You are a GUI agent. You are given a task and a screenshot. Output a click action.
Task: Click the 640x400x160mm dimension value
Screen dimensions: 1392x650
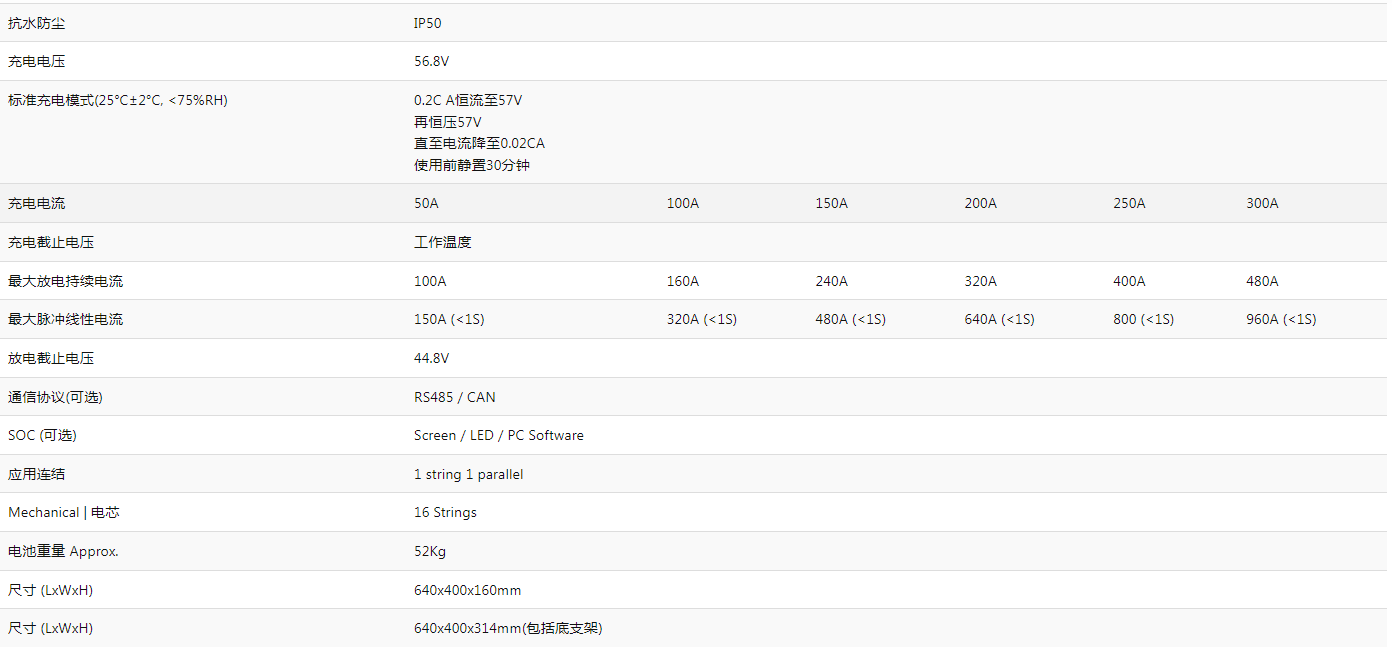coord(467,591)
